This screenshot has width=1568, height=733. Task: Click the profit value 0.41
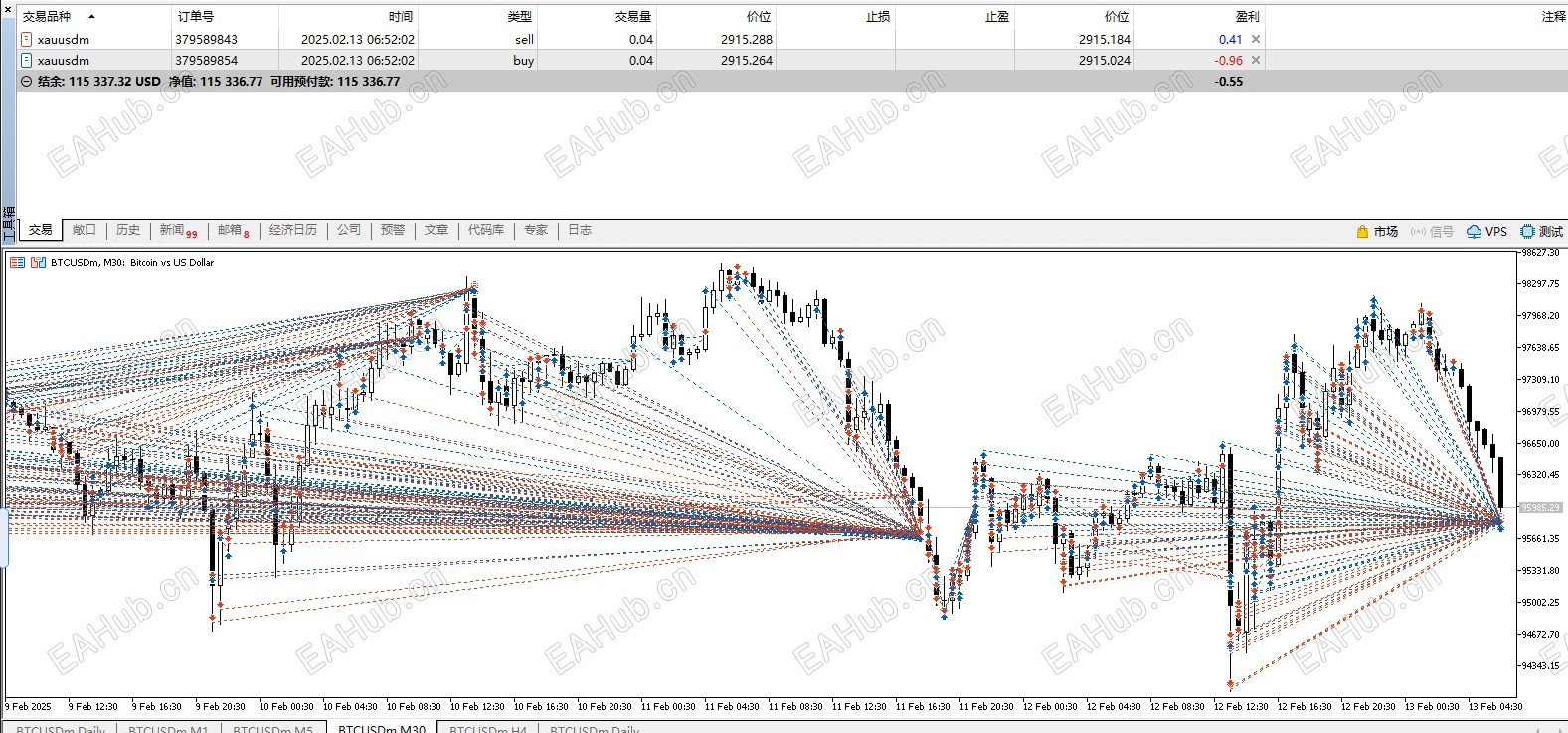pos(1230,39)
